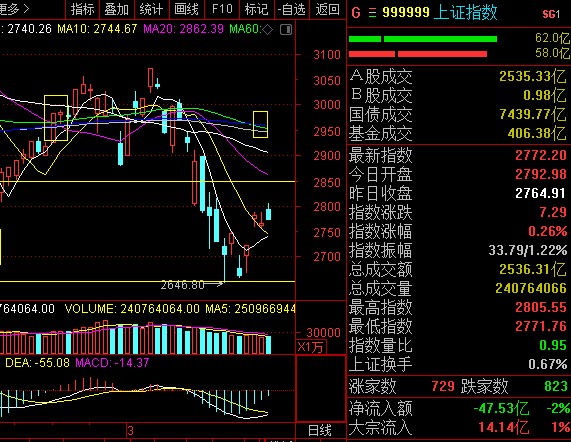
Task: Click the red G icon
Action: point(356,13)
